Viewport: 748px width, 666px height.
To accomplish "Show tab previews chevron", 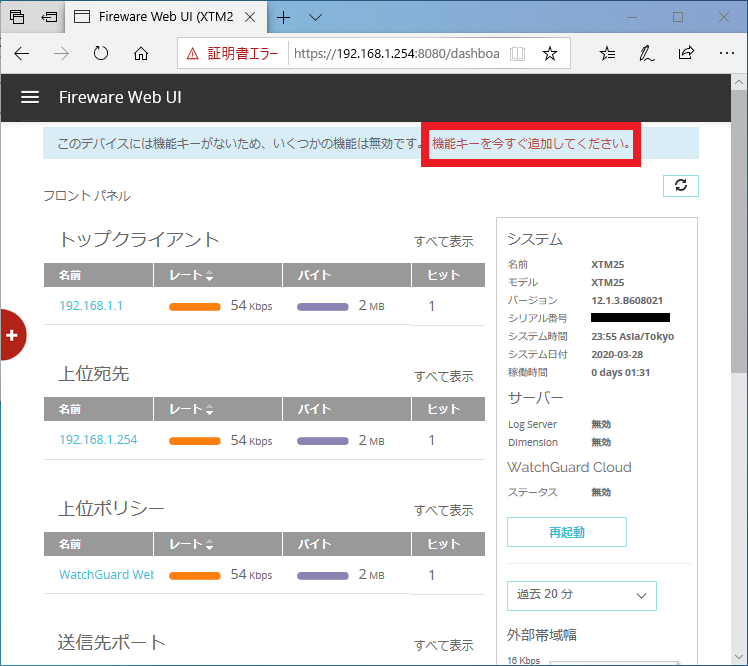I will (315, 18).
